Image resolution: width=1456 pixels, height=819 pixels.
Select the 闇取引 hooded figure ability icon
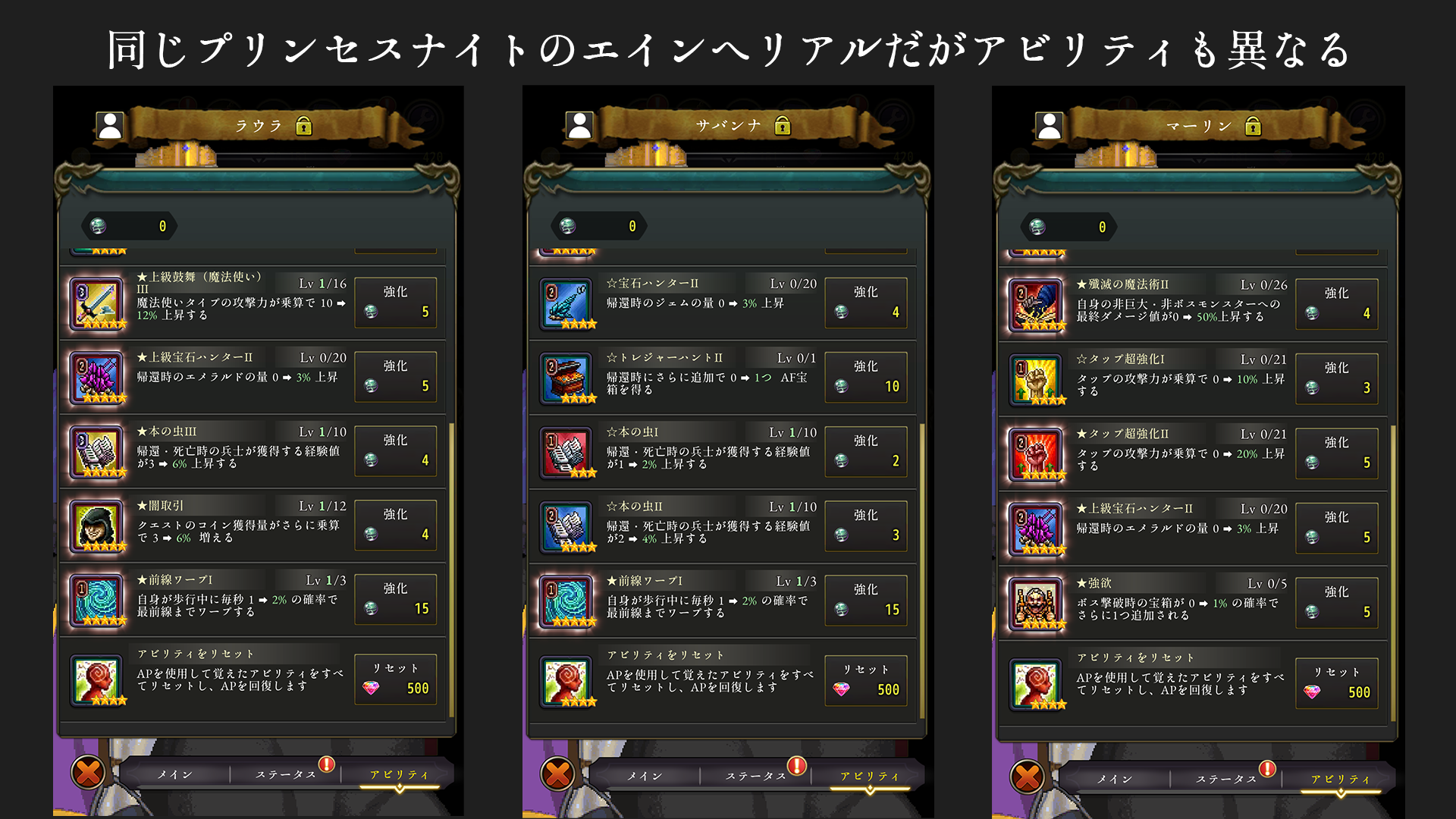pos(98,526)
